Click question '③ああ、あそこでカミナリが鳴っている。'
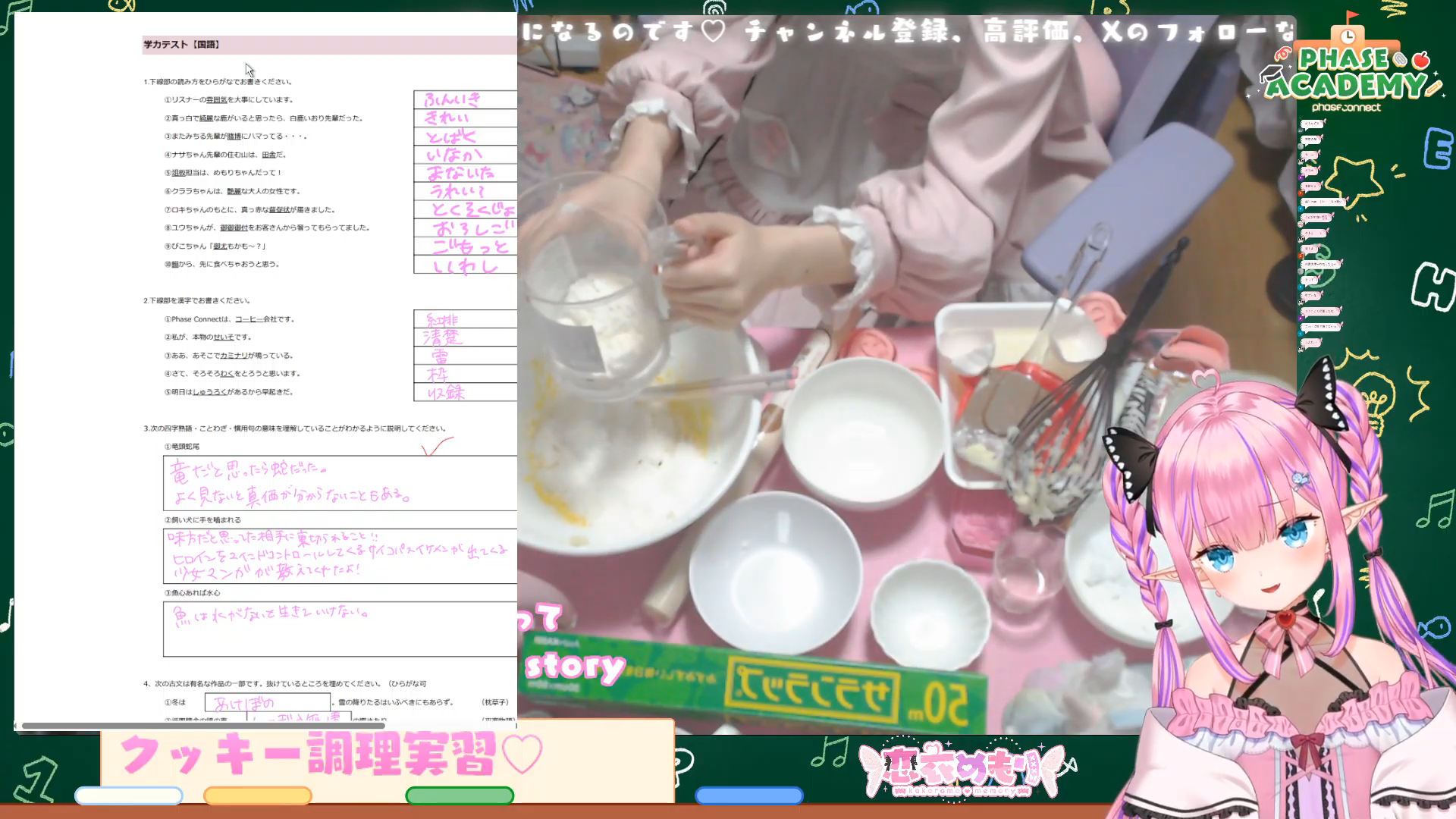The height and width of the screenshot is (819, 1456). pyautogui.click(x=229, y=355)
